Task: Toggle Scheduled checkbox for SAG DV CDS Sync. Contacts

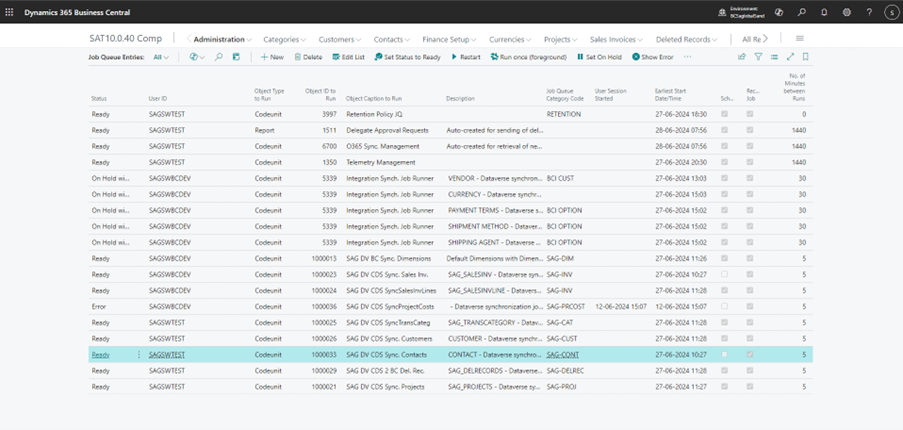Action: [x=724, y=355]
